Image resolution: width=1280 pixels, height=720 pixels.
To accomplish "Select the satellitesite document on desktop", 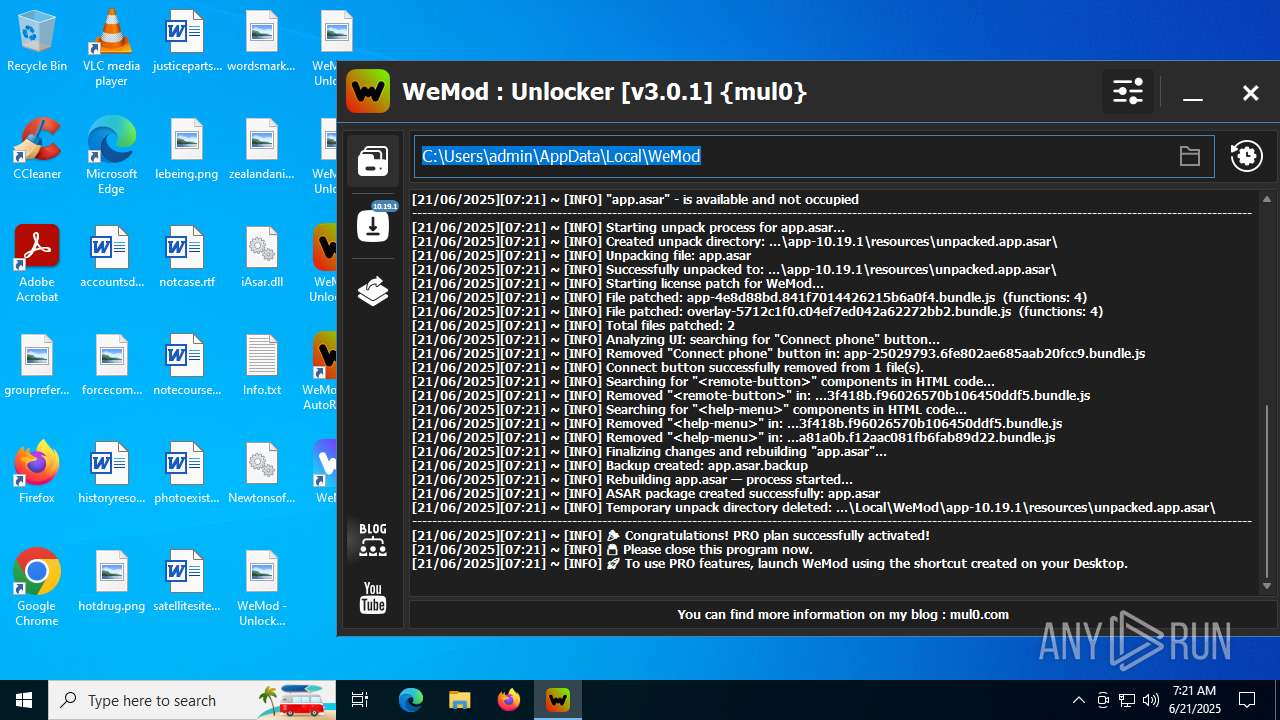I will [x=186, y=583].
